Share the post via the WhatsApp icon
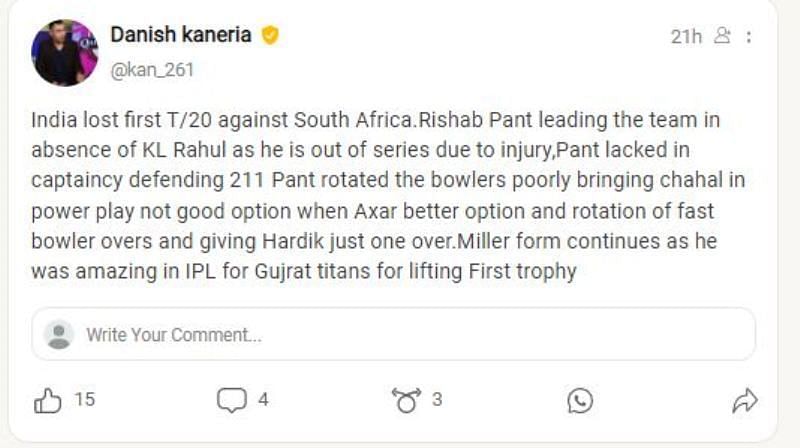Screen dimensions: 800x448 pyautogui.click(x=580, y=401)
